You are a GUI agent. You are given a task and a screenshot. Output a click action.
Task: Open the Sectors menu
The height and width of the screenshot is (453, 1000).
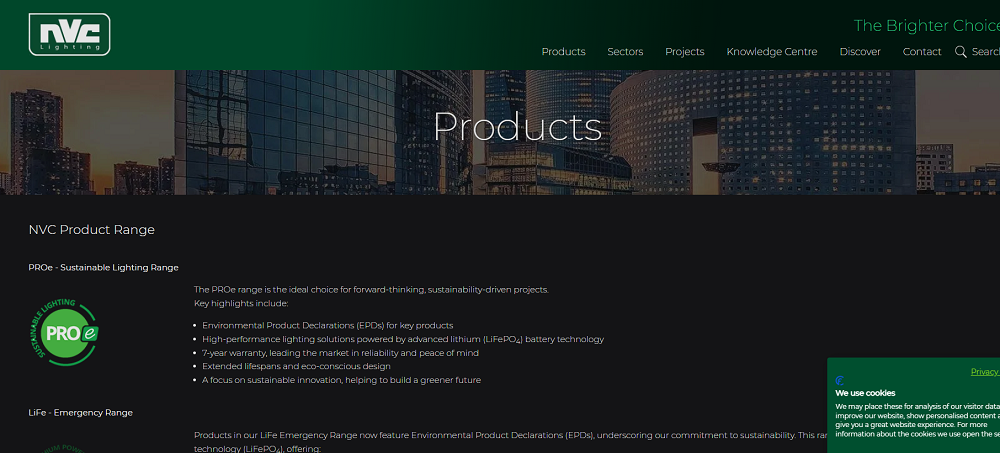click(x=625, y=52)
